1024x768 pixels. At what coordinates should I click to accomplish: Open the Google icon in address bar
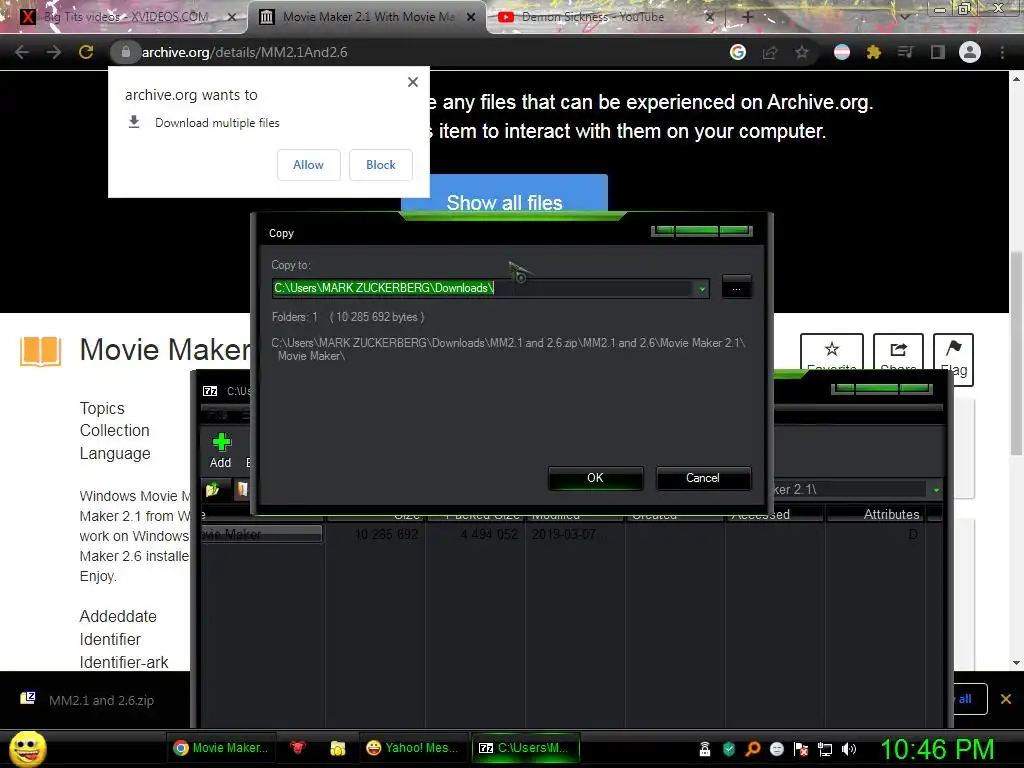738,52
